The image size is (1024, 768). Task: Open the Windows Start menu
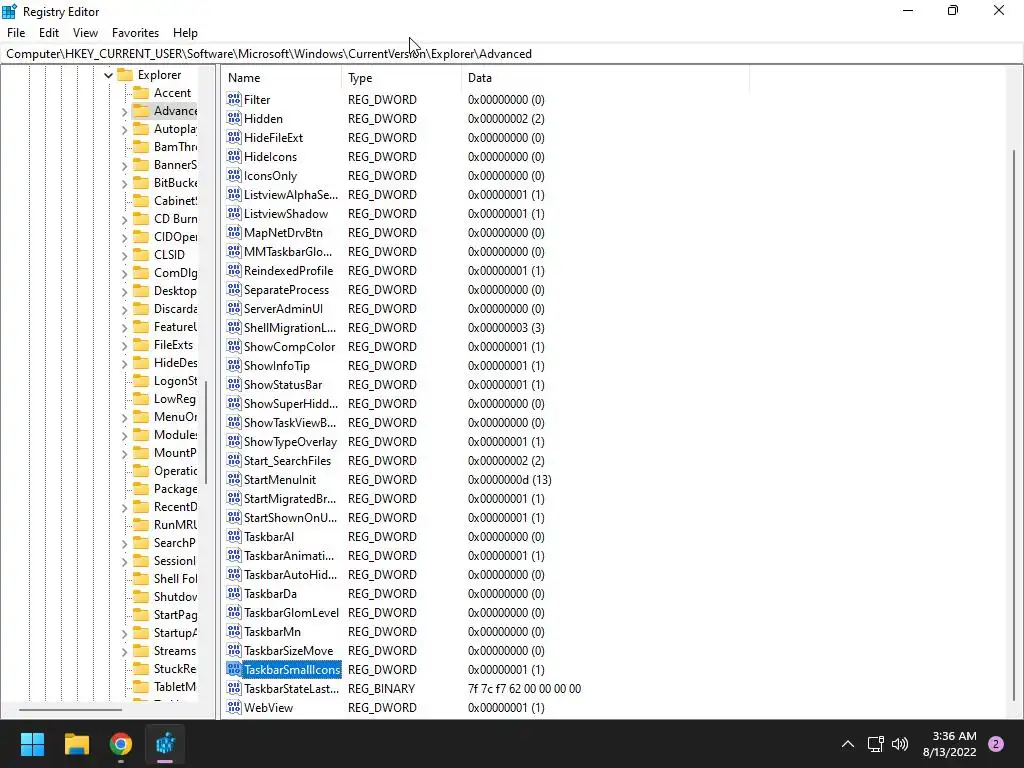[32, 744]
